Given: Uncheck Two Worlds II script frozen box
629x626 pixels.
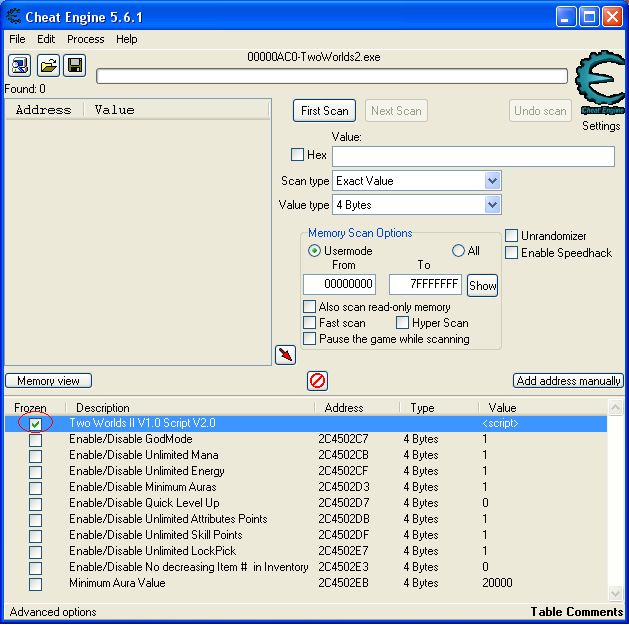Looking at the screenshot, I should click(35, 423).
